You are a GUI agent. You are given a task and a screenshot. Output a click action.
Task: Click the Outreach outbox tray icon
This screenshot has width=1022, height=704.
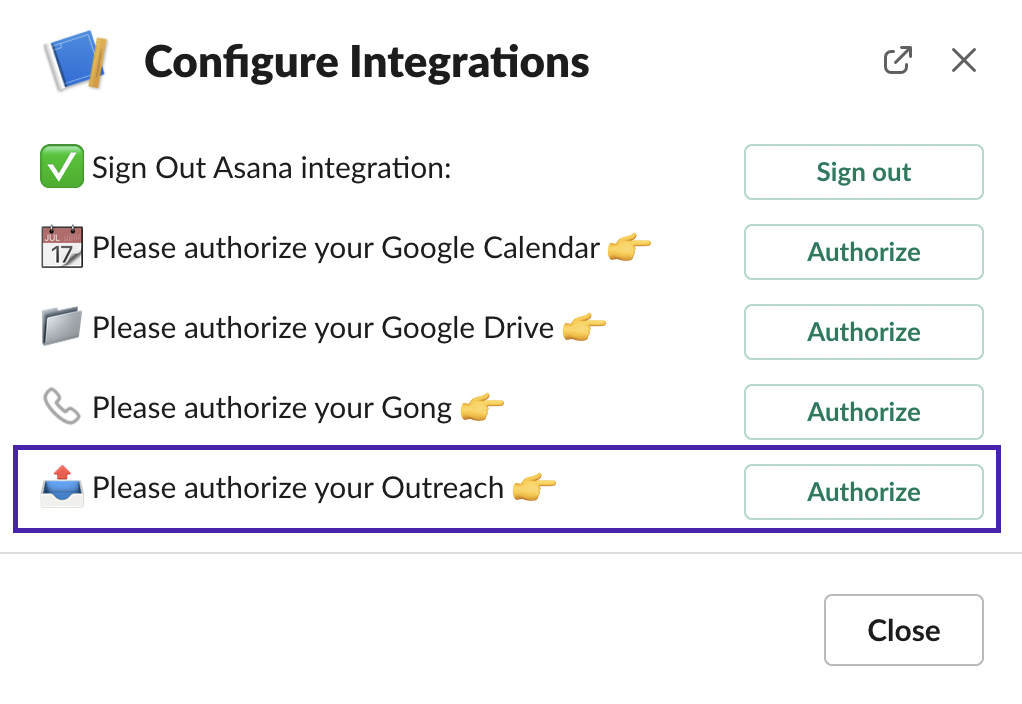point(62,487)
